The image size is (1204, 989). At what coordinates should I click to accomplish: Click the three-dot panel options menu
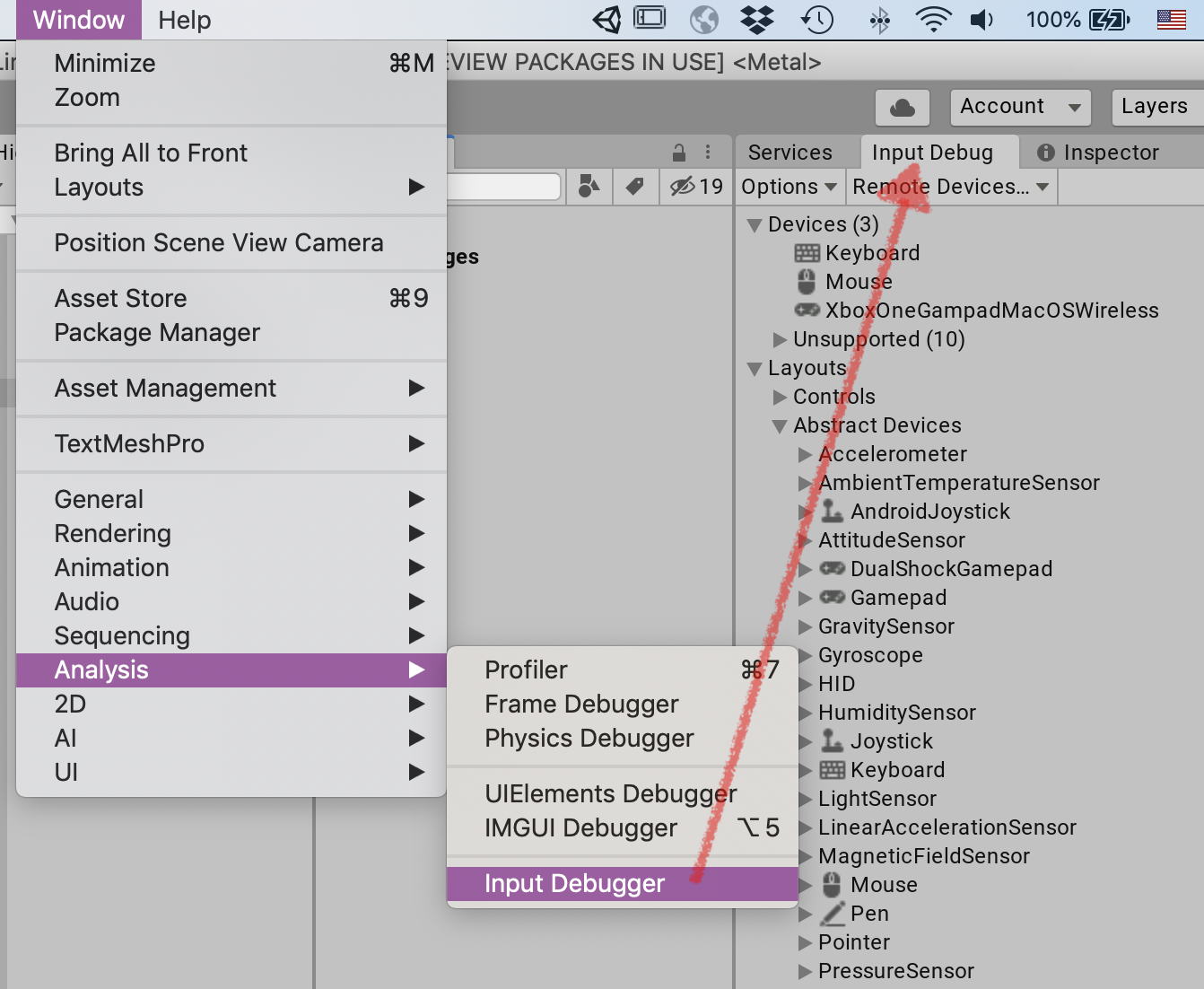click(709, 152)
